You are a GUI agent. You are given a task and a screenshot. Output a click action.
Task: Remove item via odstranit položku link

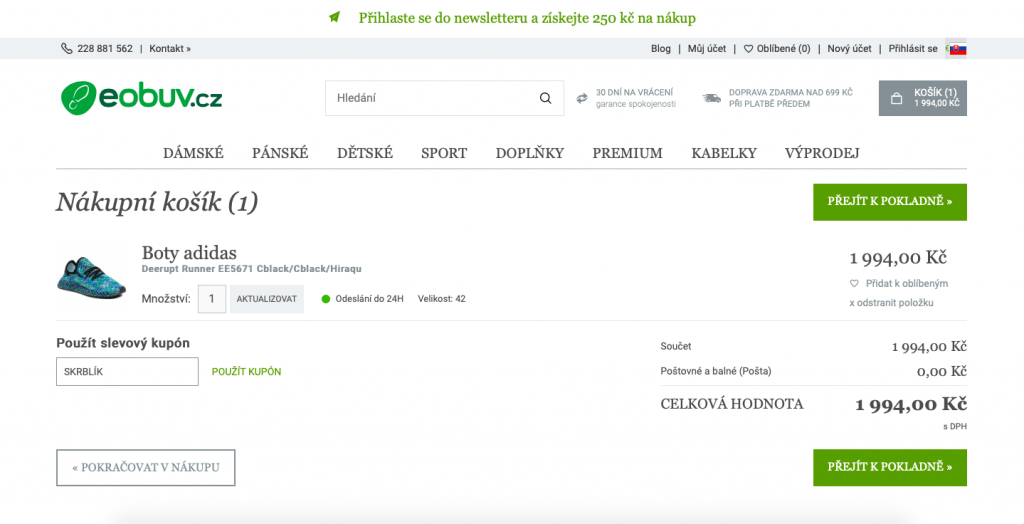click(891, 303)
